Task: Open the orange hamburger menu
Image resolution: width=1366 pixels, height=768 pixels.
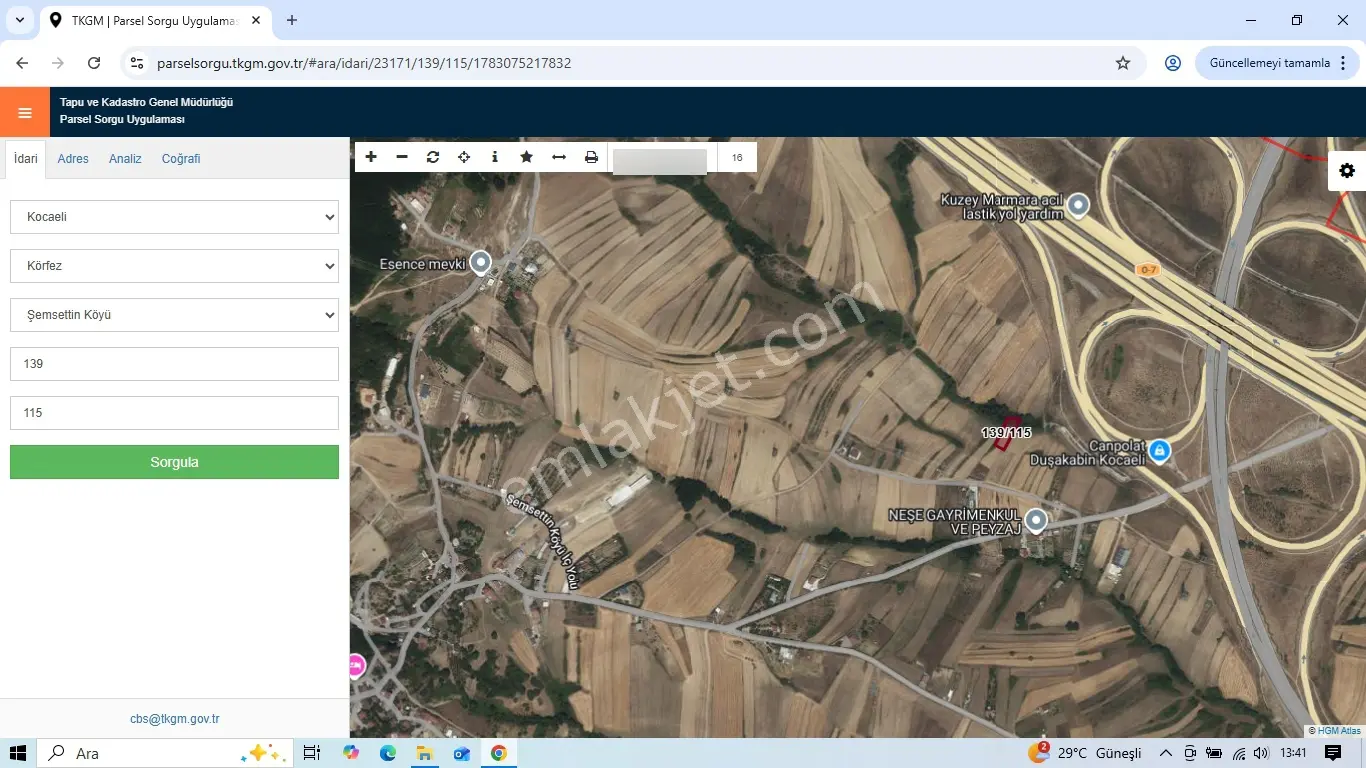Action: (25, 112)
